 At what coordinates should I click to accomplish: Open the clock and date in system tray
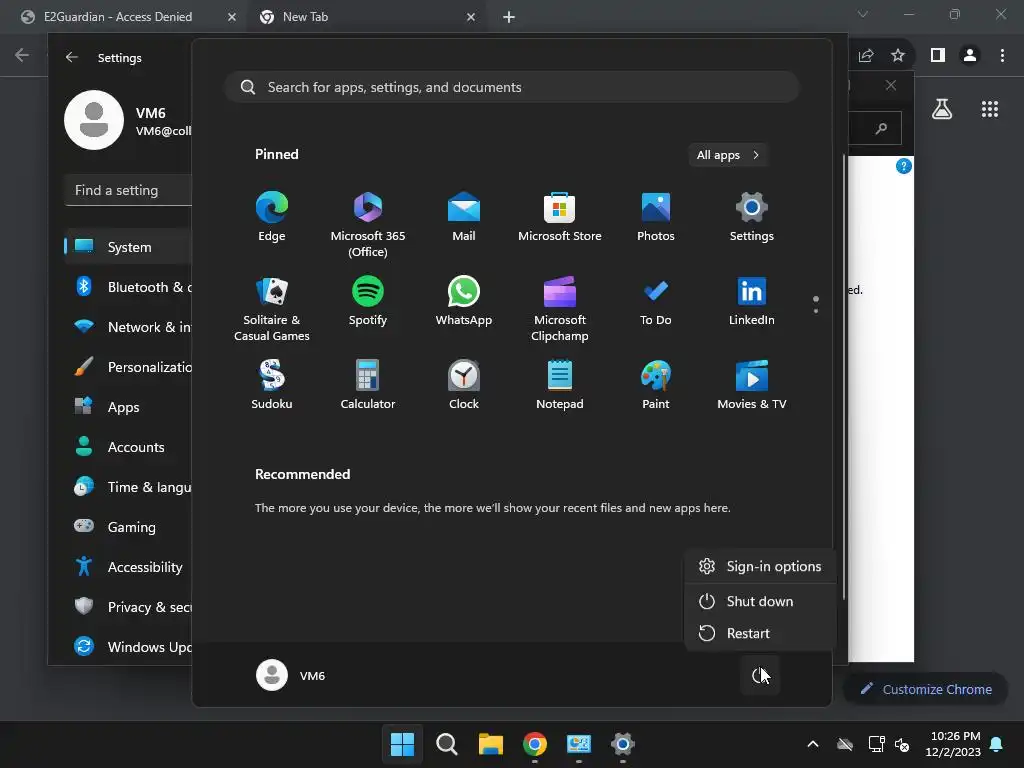coord(952,744)
